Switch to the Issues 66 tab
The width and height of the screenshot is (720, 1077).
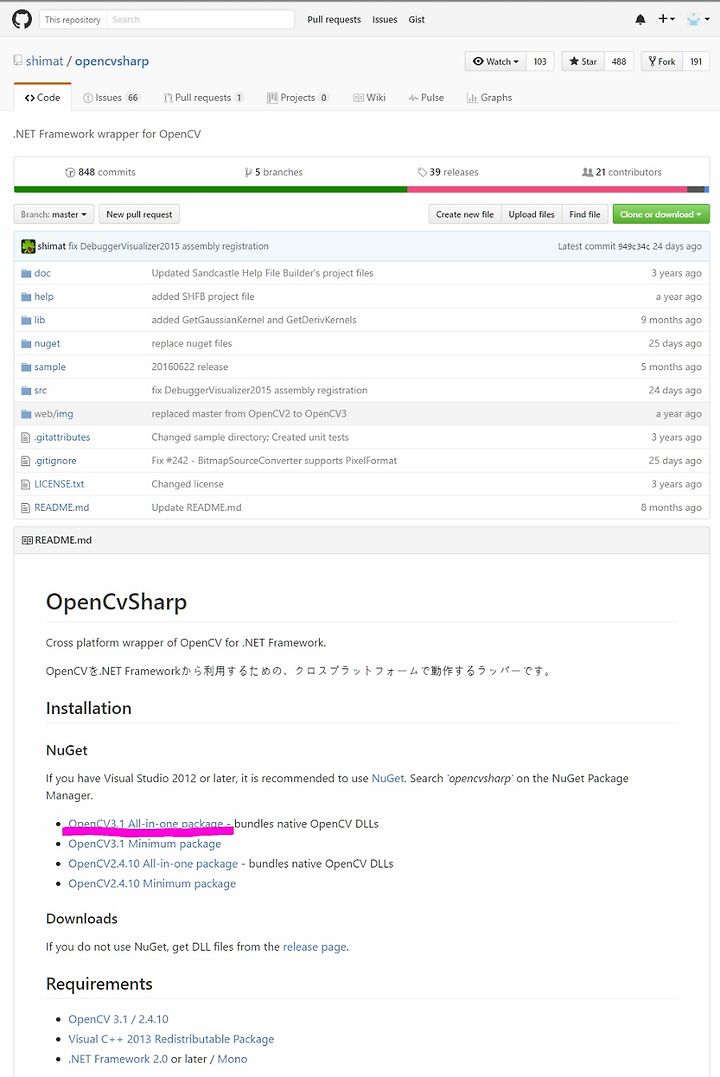[111, 98]
